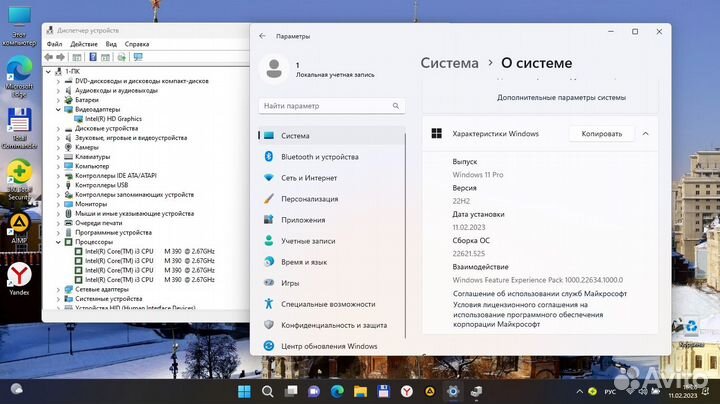The image size is (720, 404).
Task: Click Копировать button
Action: point(602,134)
